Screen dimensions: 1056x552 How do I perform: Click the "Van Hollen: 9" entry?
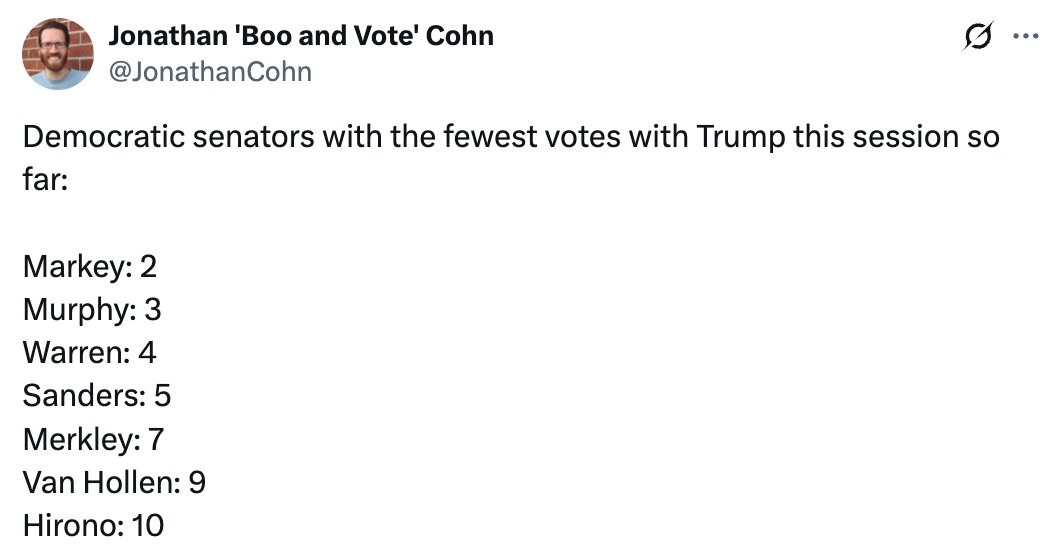(114, 482)
